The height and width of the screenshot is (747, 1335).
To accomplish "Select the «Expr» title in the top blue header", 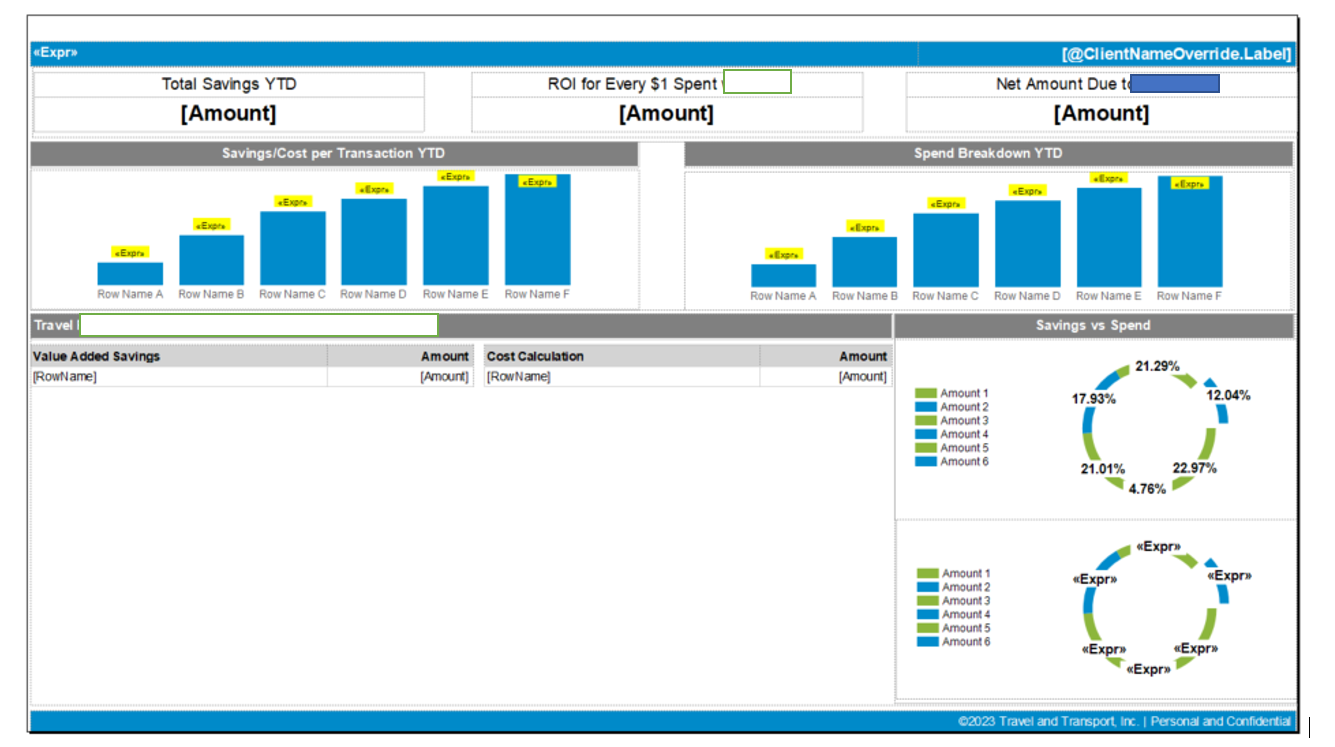I will pos(55,53).
